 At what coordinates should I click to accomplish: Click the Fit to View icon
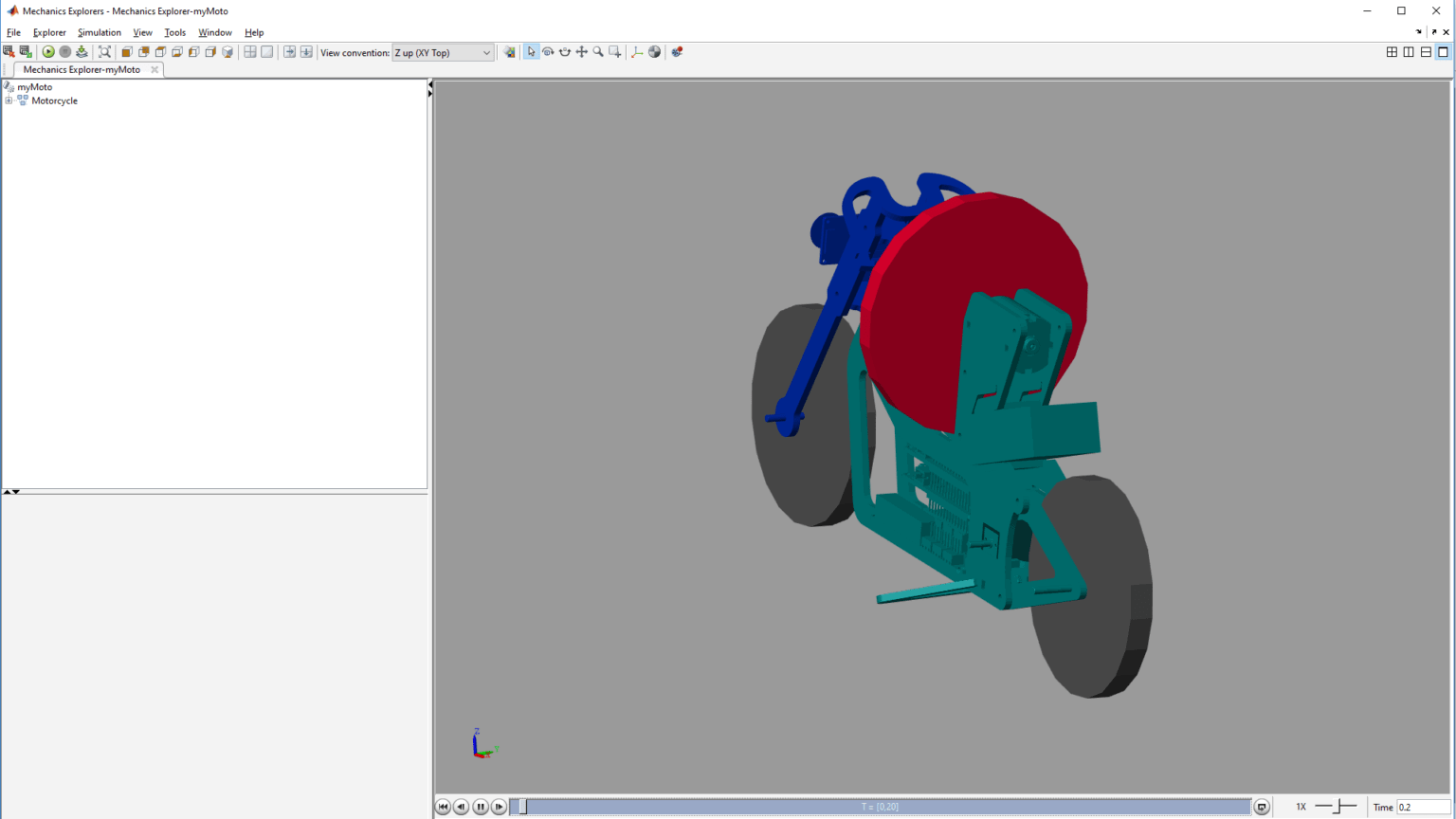(x=105, y=52)
